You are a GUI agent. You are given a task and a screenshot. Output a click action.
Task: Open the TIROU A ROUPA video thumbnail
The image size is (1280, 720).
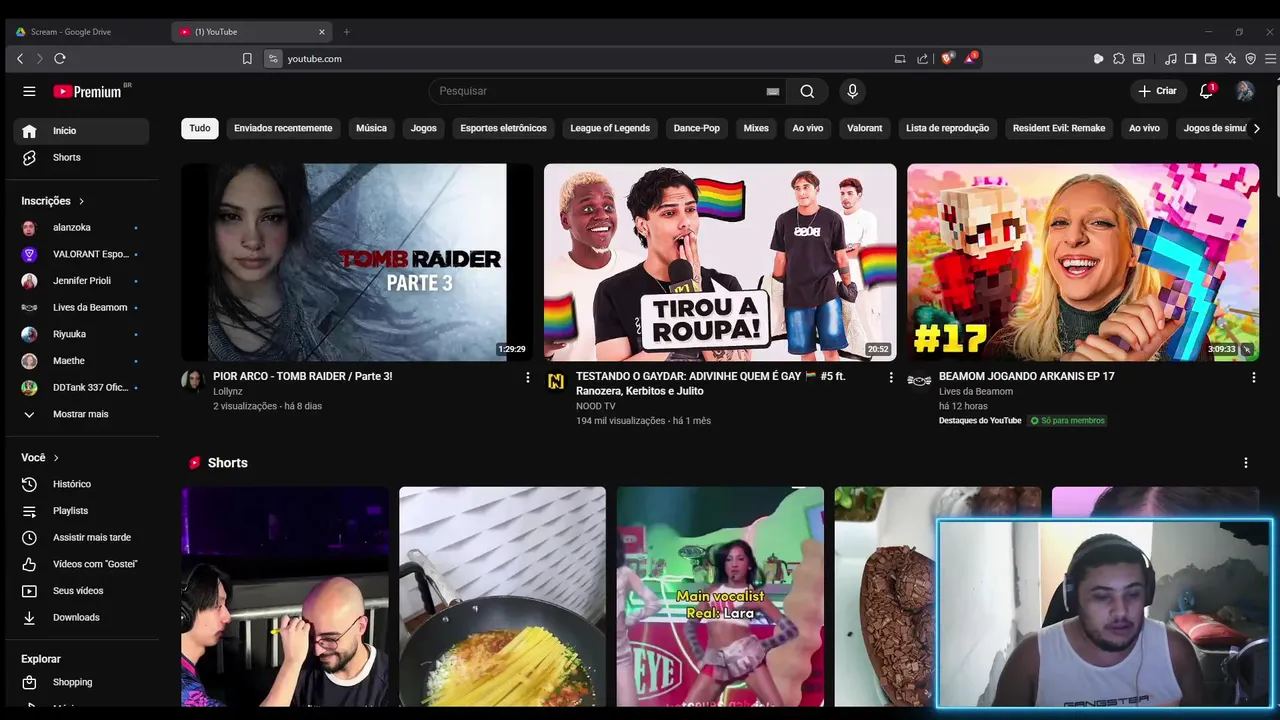pyautogui.click(x=720, y=262)
